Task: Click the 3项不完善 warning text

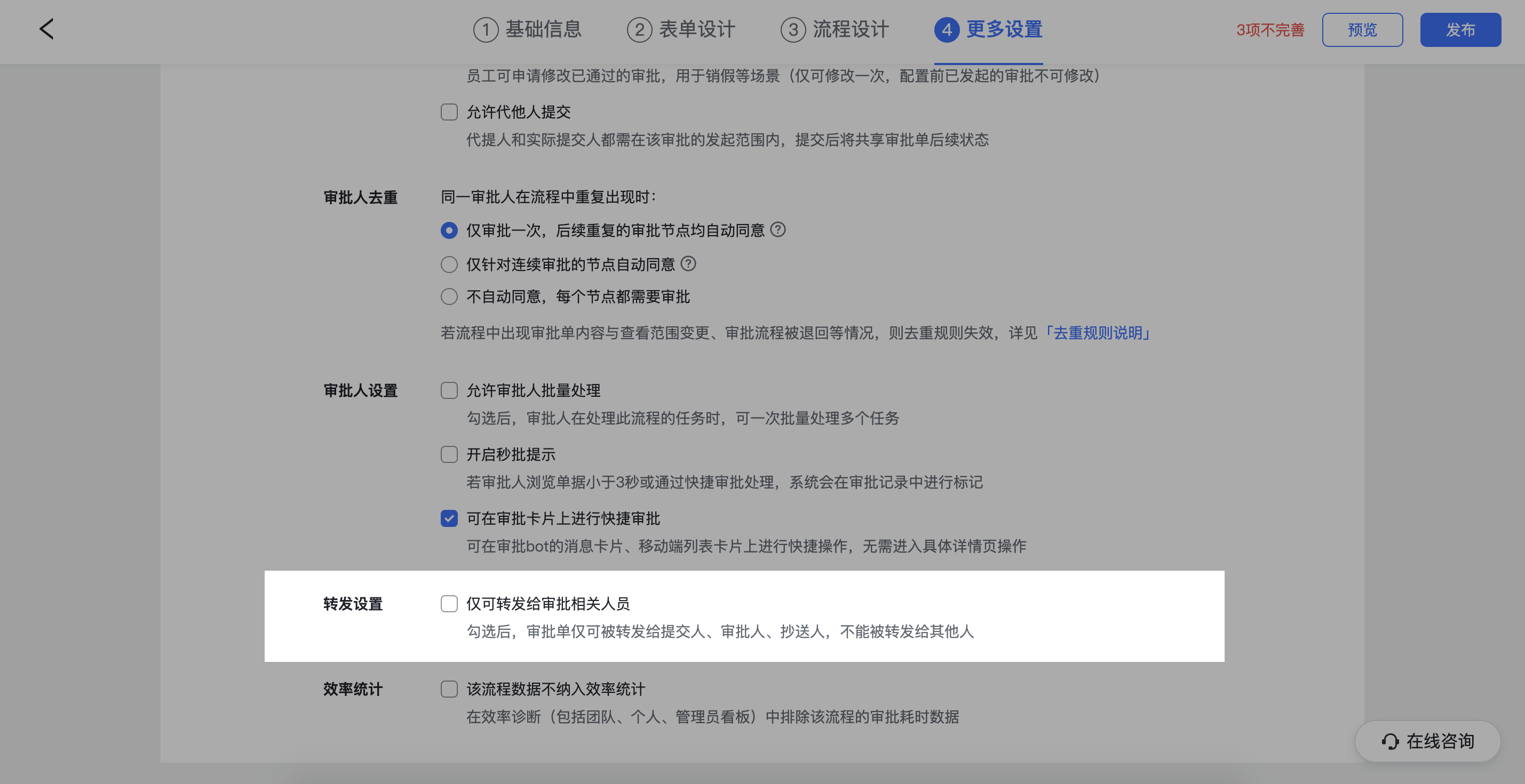Action: point(1270,30)
